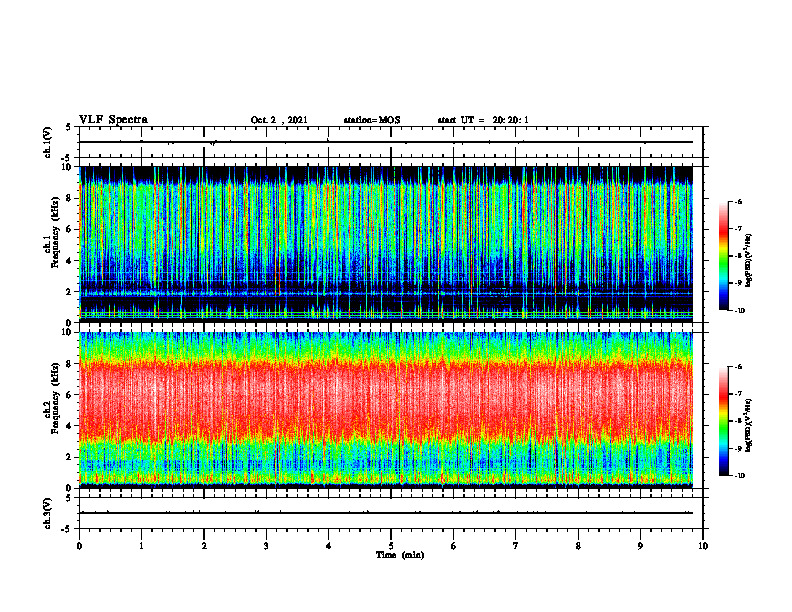Click the "ch.3(V)" axis label

[x=48, y=513]
